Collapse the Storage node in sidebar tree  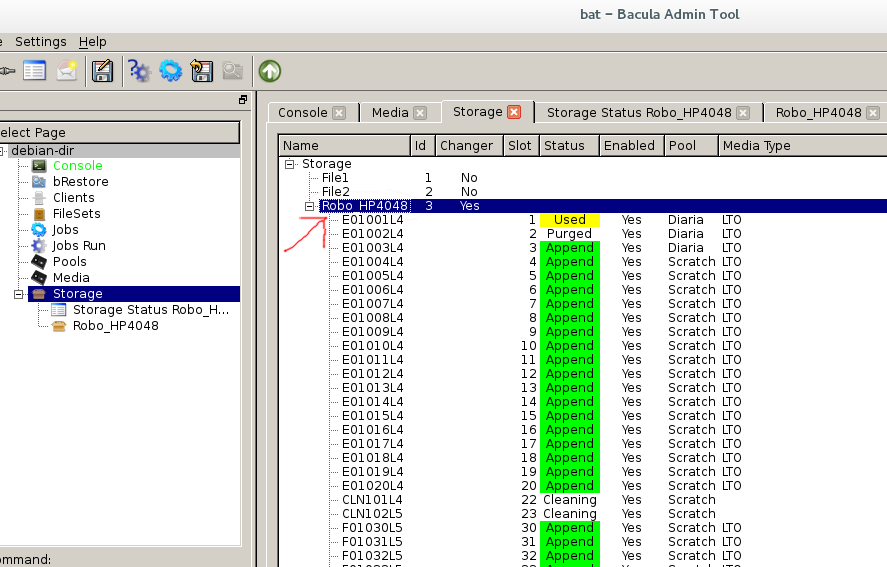[19, 294]
